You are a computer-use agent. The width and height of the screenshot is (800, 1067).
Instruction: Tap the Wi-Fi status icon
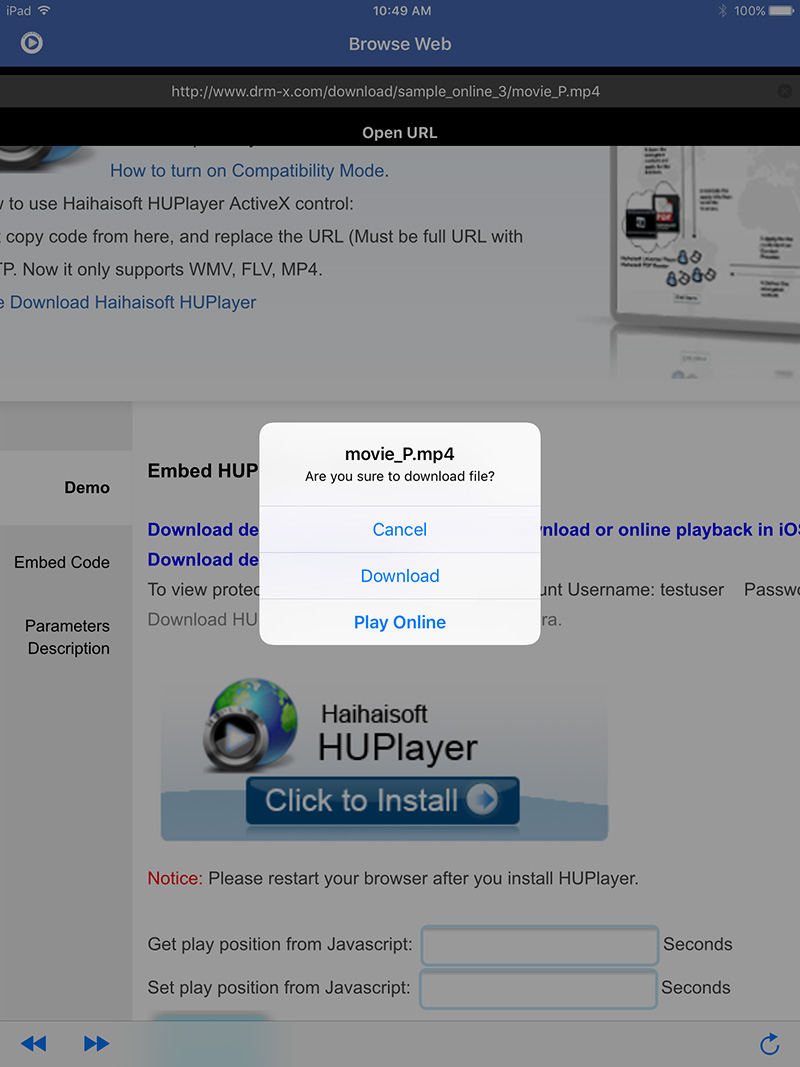coord(44,10)
